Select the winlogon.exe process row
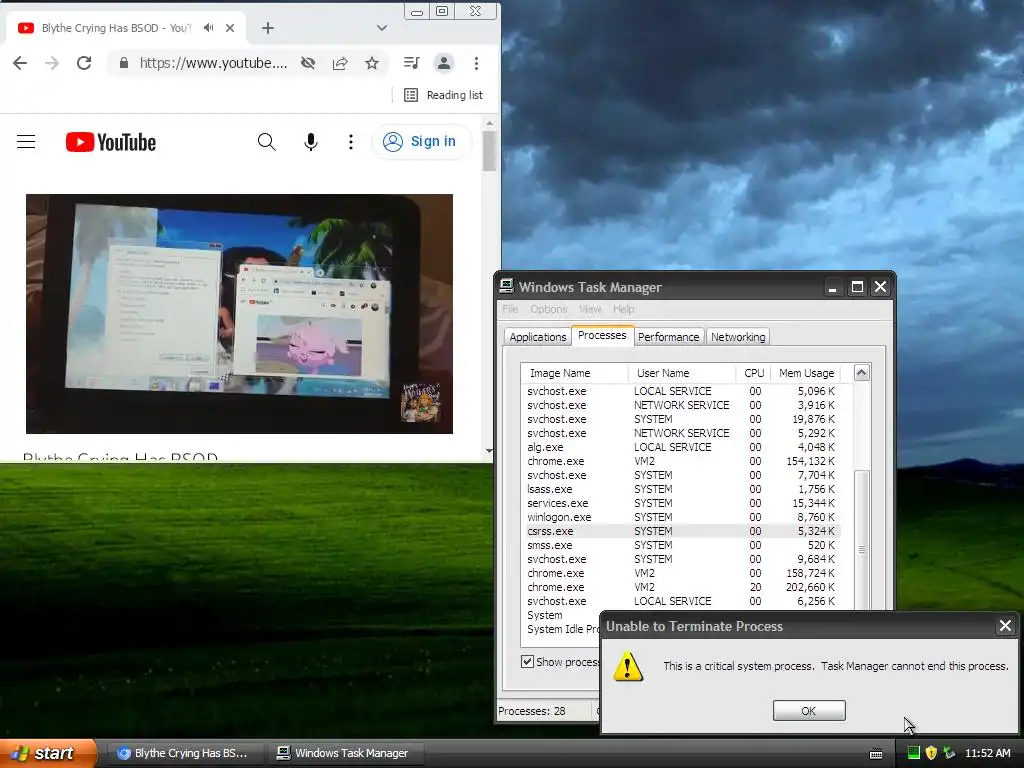1024x768 pixels. pyautogui.click(x=682, y=517)
